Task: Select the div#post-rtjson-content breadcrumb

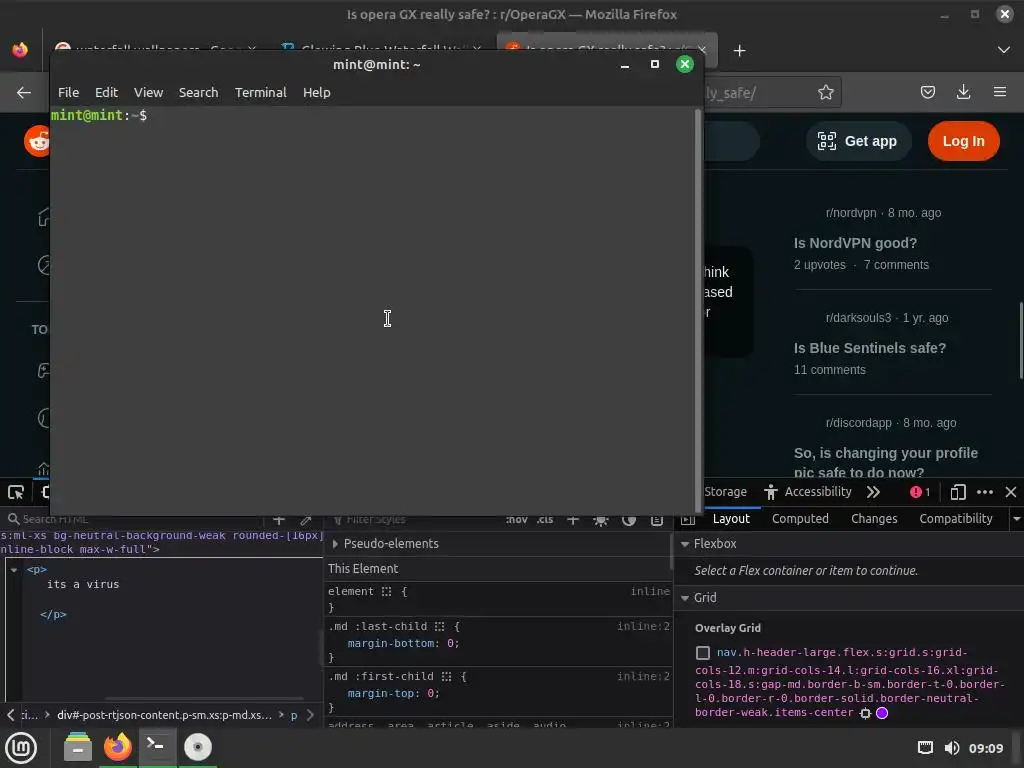Action: pos(164,715)
